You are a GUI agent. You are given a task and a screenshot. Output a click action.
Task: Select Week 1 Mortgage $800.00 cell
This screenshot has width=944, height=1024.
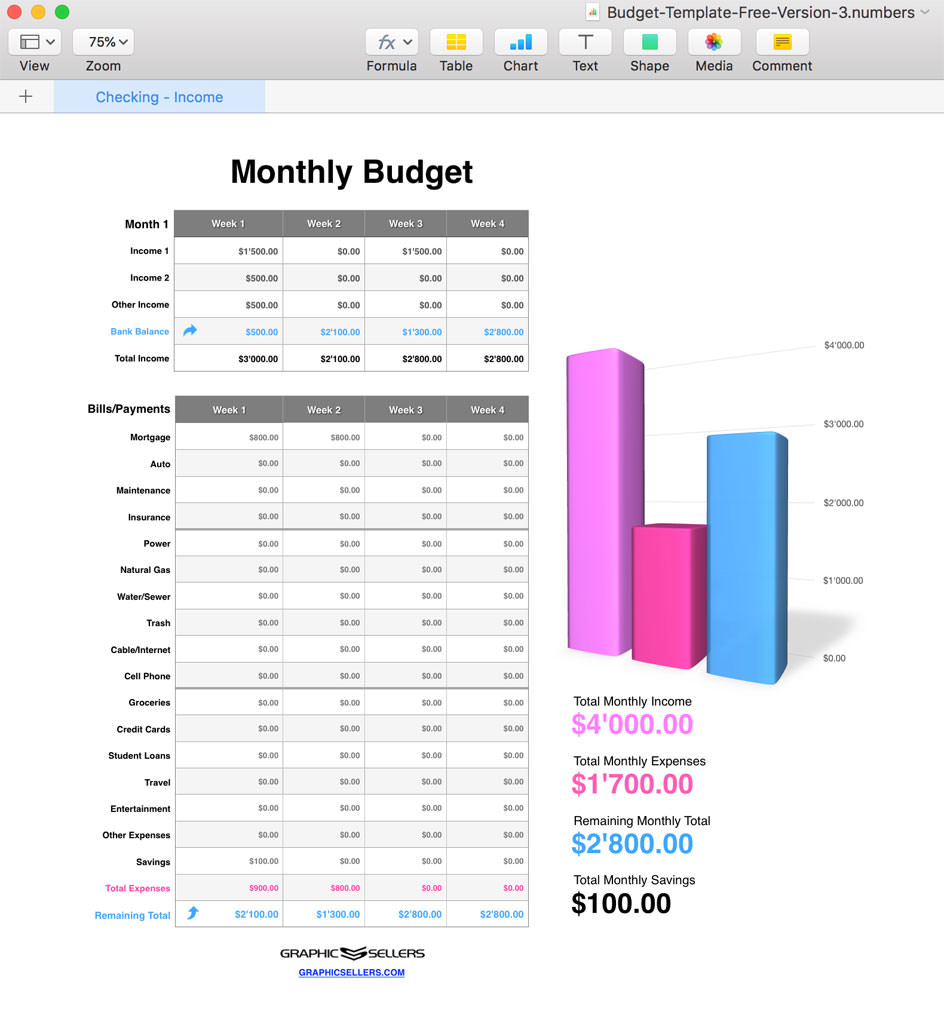(229, 437)
